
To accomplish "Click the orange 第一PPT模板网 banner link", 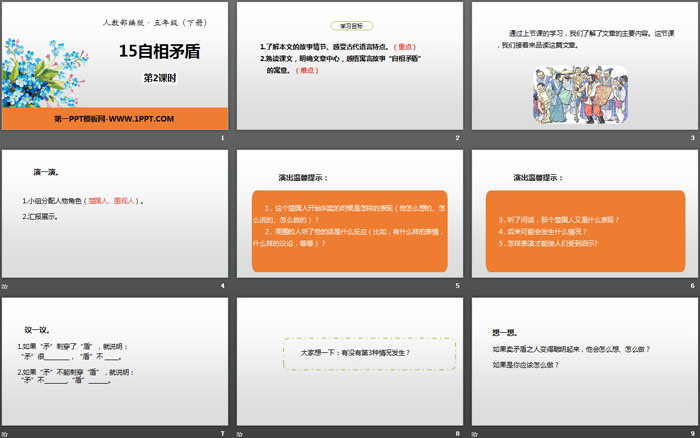I will [x=114, y=119].
